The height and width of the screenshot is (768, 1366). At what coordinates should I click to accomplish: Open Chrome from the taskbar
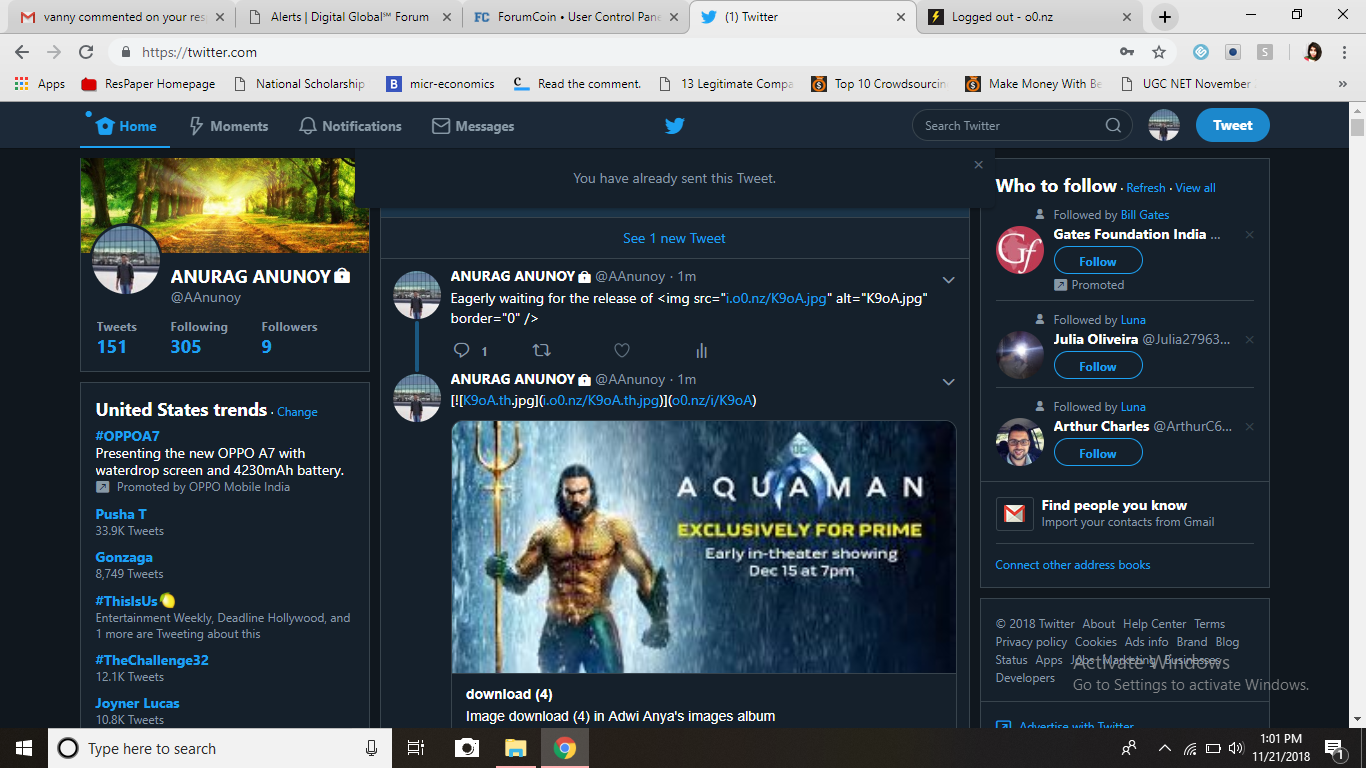point(565,747)
